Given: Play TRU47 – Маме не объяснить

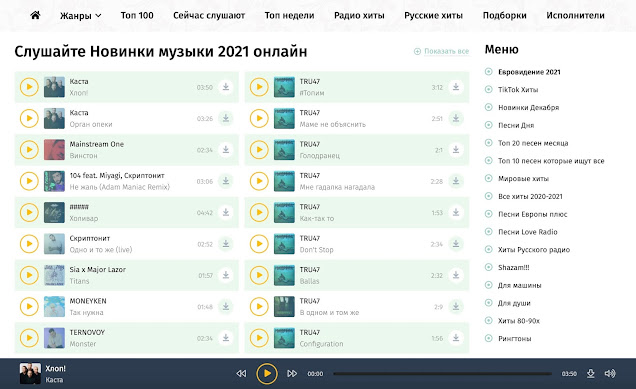Looking at the screenshot, I should [x=259, y=118].
